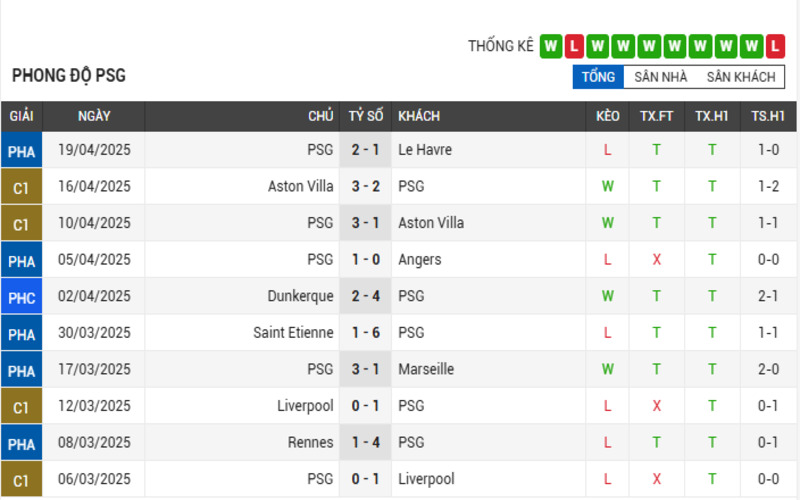Click C1 badge for 16/04/2025 match

[x=21, y=187]
